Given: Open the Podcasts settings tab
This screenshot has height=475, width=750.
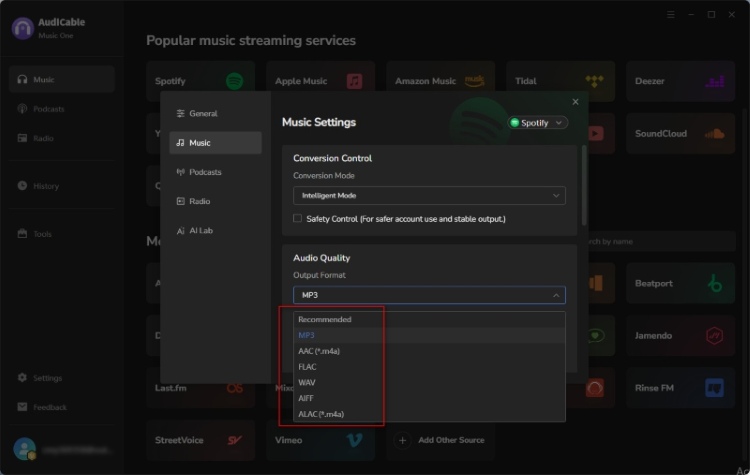Looking at the screenshot, I should [215, 172].
